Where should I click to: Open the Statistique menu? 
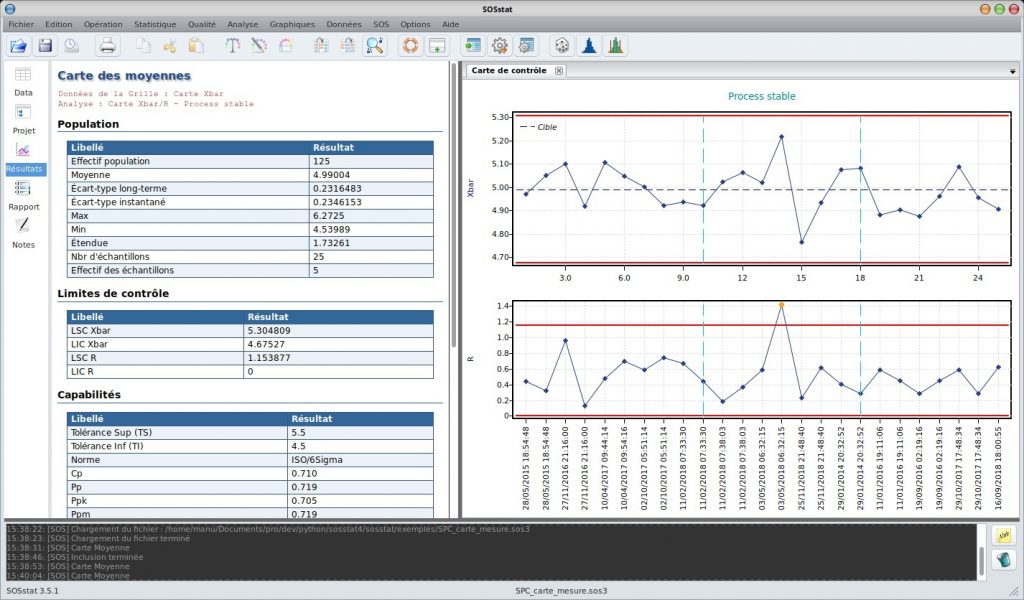(155, 23)
